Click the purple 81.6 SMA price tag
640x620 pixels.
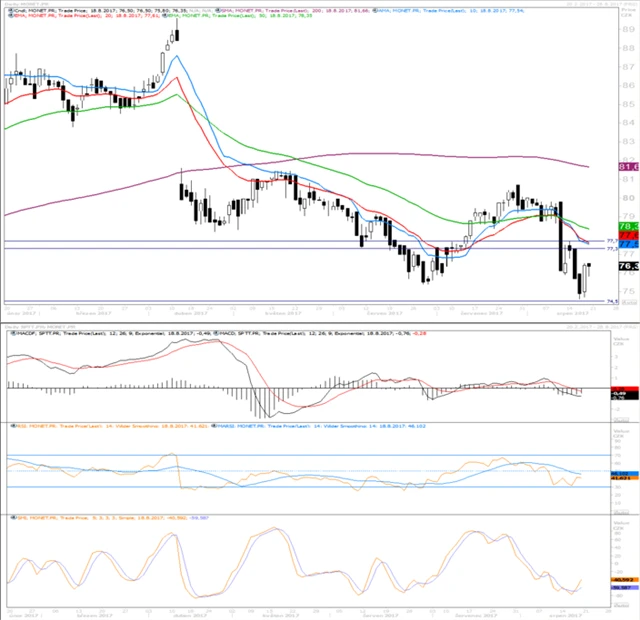tap(629, 166)
